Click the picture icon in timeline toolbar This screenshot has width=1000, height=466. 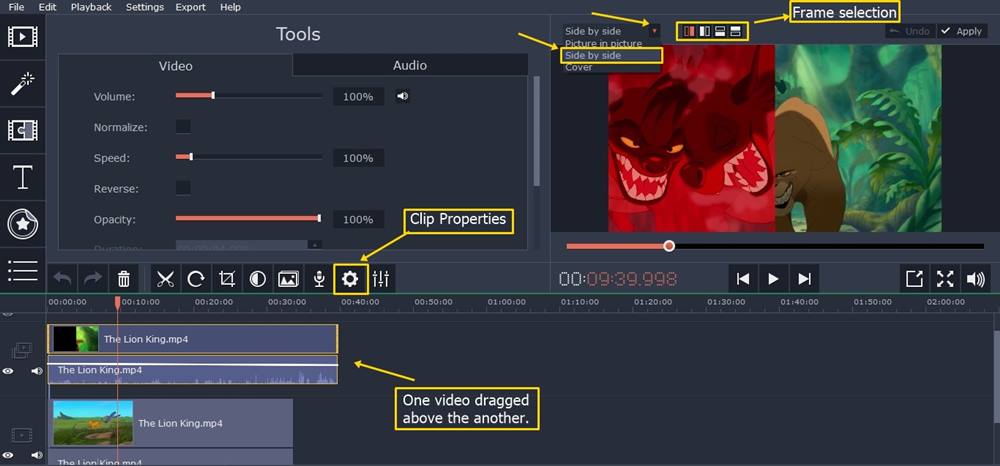[x=288, y=279]
